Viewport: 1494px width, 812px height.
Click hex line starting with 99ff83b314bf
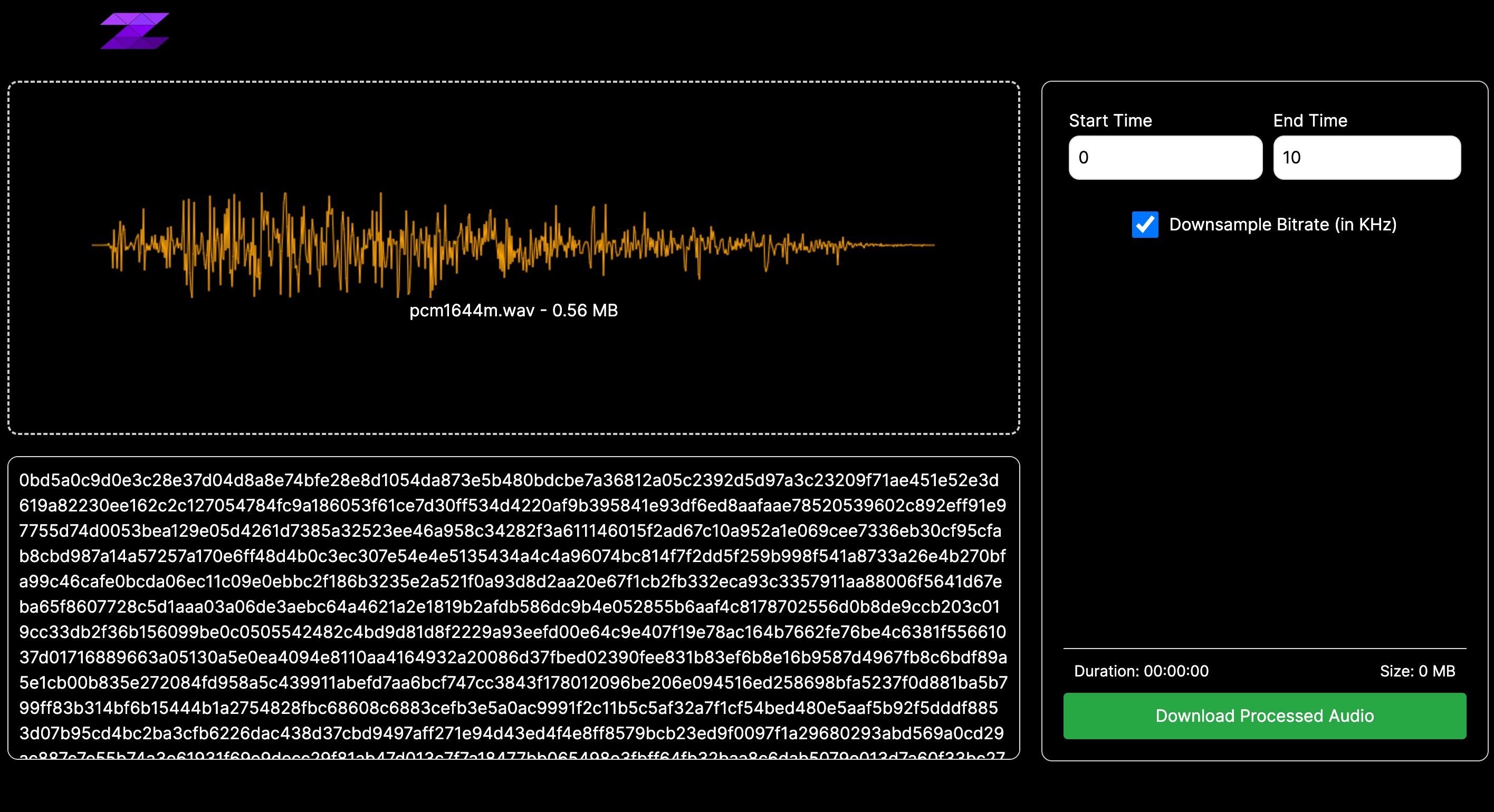[x=508, y=708]
